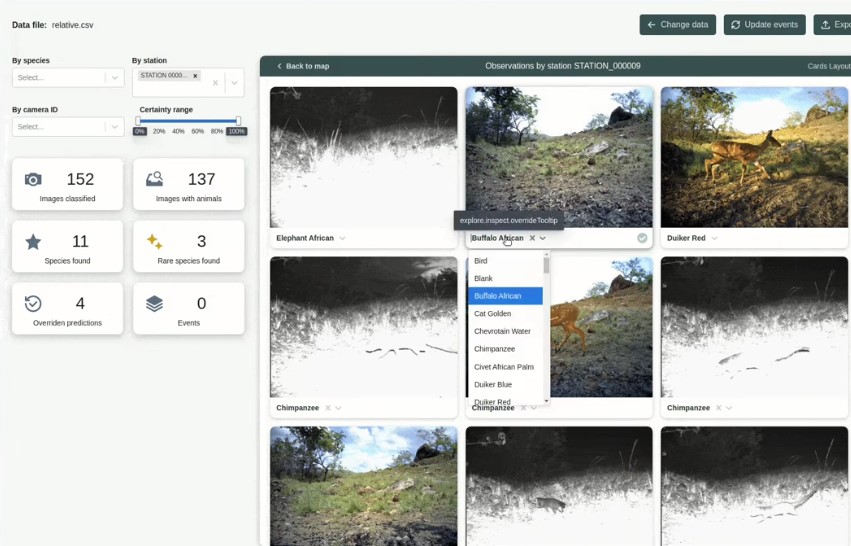Open the Duiker Red species dropdown arrow
The height and width of the screenshot is (546, 851).
pyautogui.click(x=715, y=238)
